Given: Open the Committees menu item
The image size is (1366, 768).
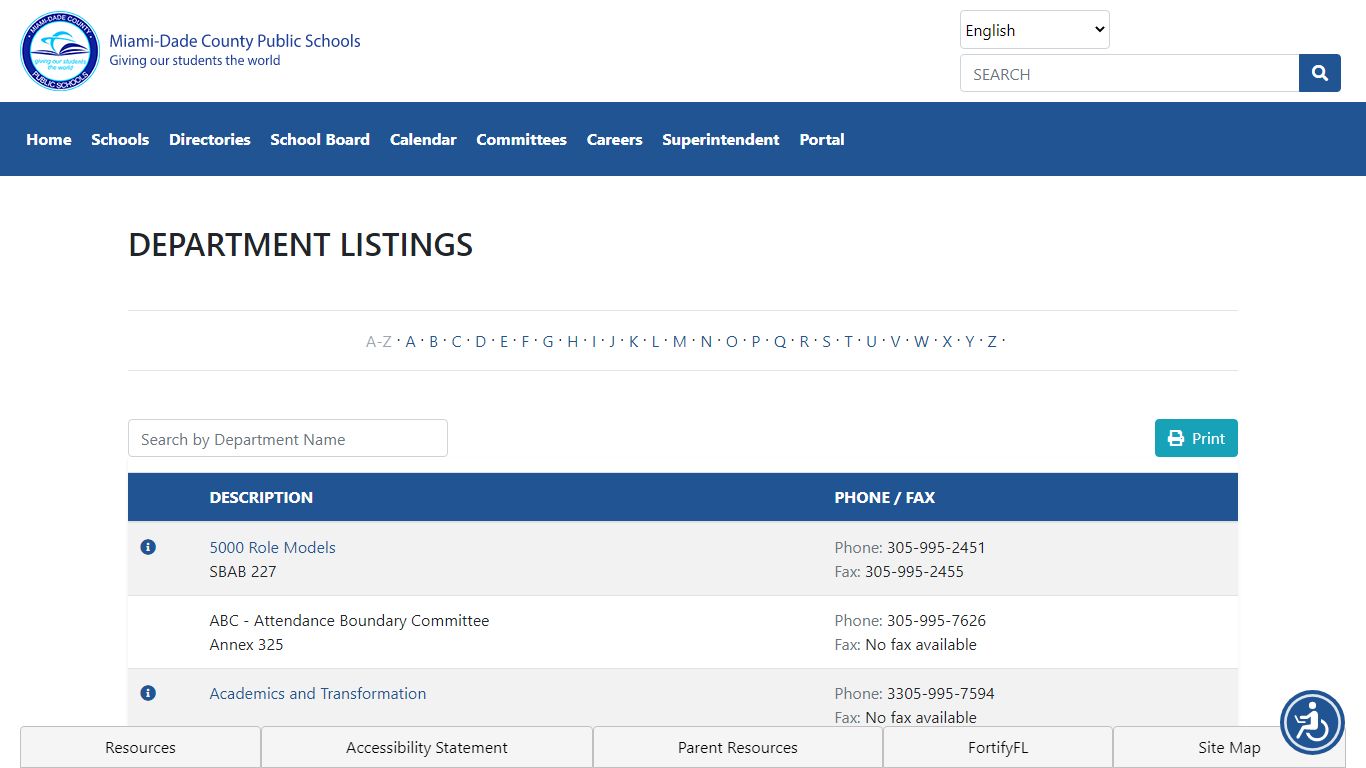Looking at the screenshot, I should pos(521,139).
